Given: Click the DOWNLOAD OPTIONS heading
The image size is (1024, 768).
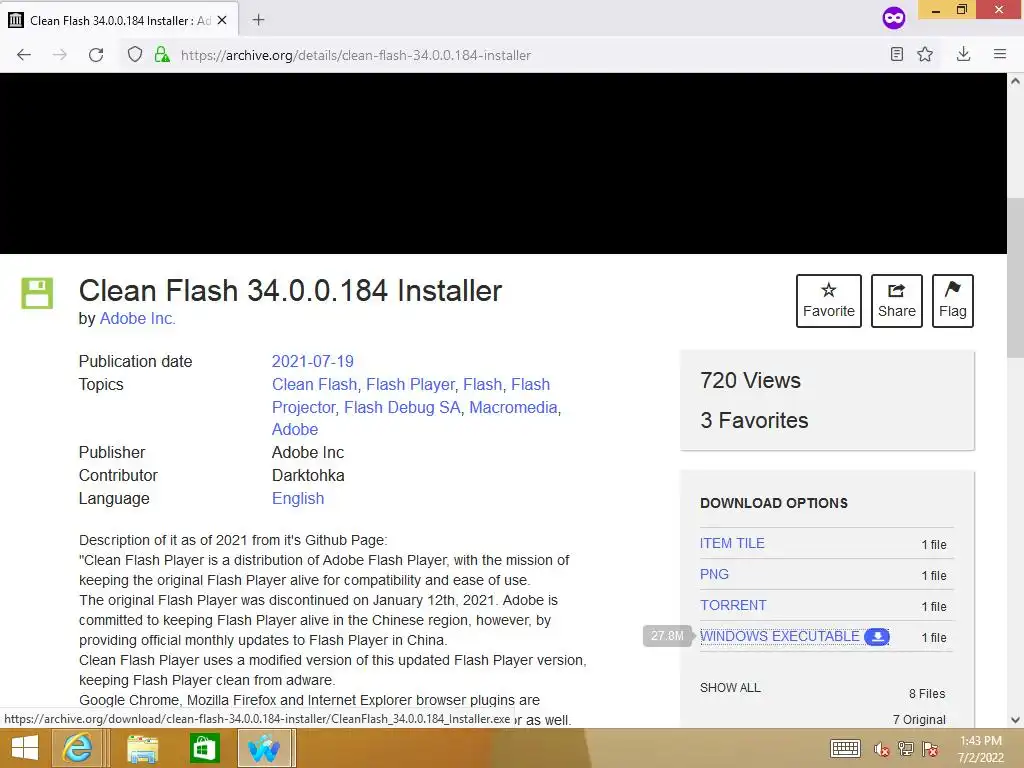Looking at the screenshot, I should (774, 503).
